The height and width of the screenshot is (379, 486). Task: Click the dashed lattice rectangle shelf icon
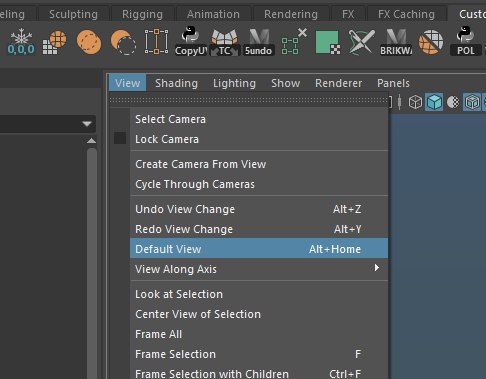click(156, 42)
